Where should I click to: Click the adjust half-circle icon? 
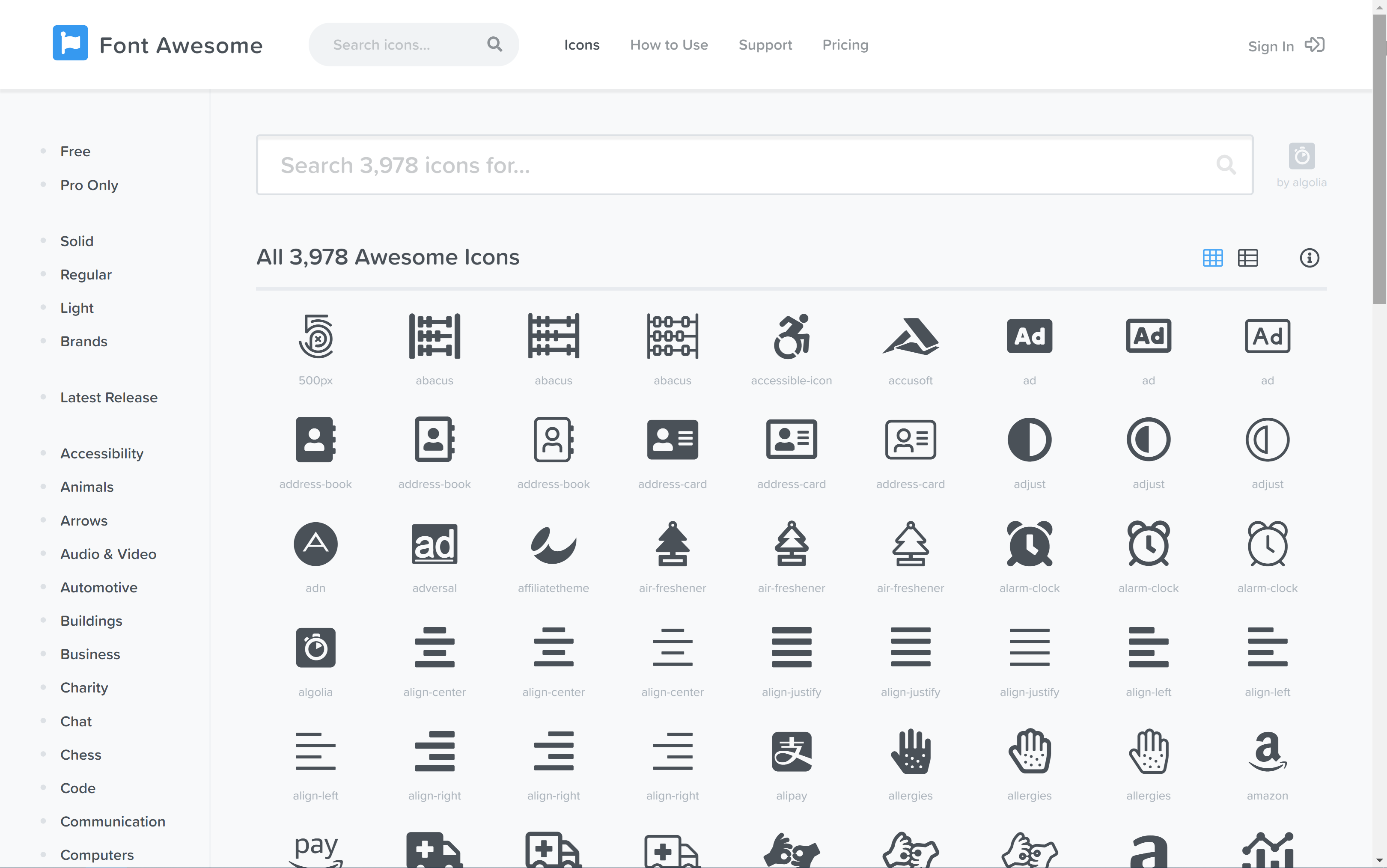[x=1029, y=439]
